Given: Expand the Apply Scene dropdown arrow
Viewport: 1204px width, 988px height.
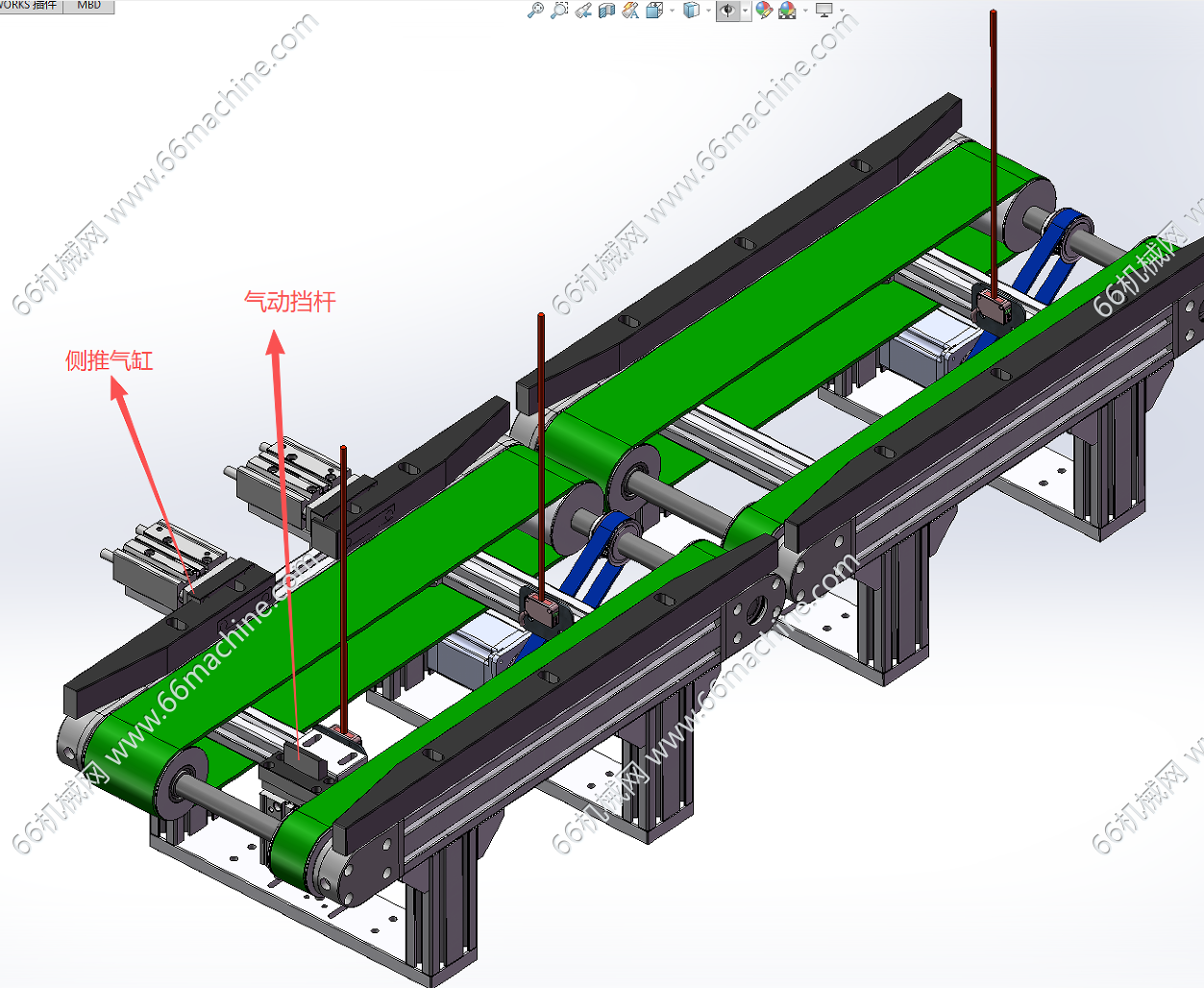Looking at the screenshot, I should (x=805, y=11).
